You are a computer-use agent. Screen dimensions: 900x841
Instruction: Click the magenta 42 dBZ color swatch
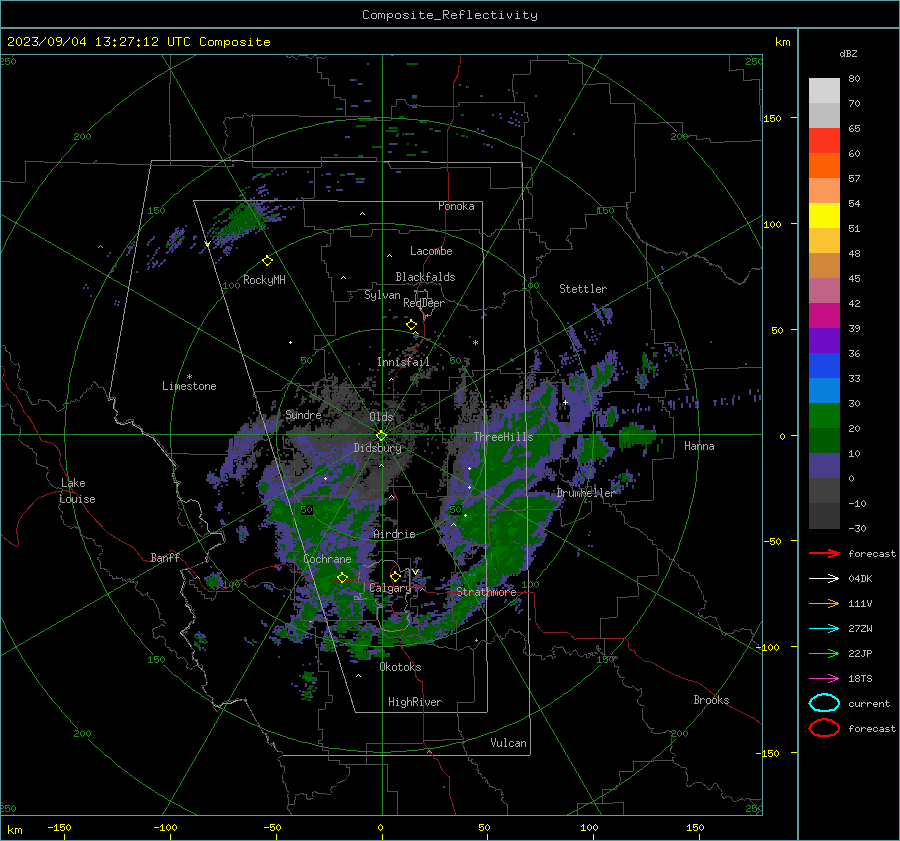click(824, 315)
